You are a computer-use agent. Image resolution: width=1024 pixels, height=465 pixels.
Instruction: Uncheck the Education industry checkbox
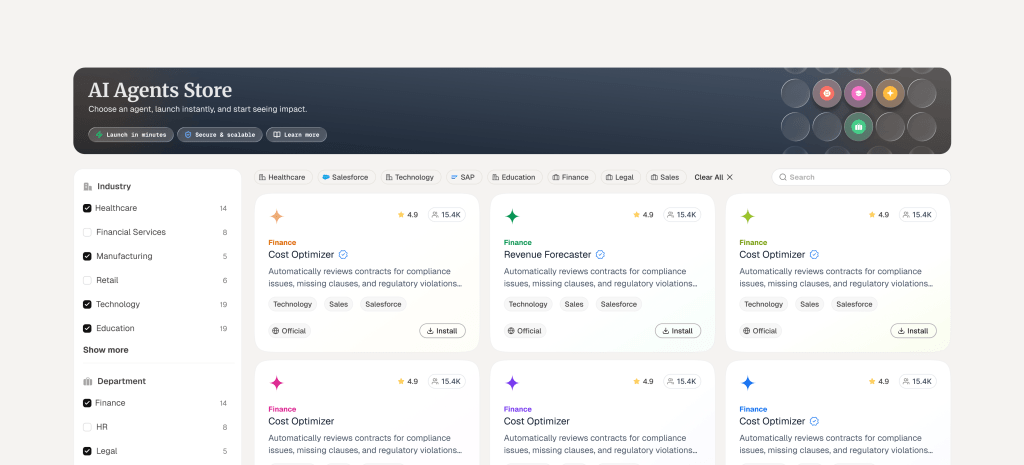click(x=87, y=329)
